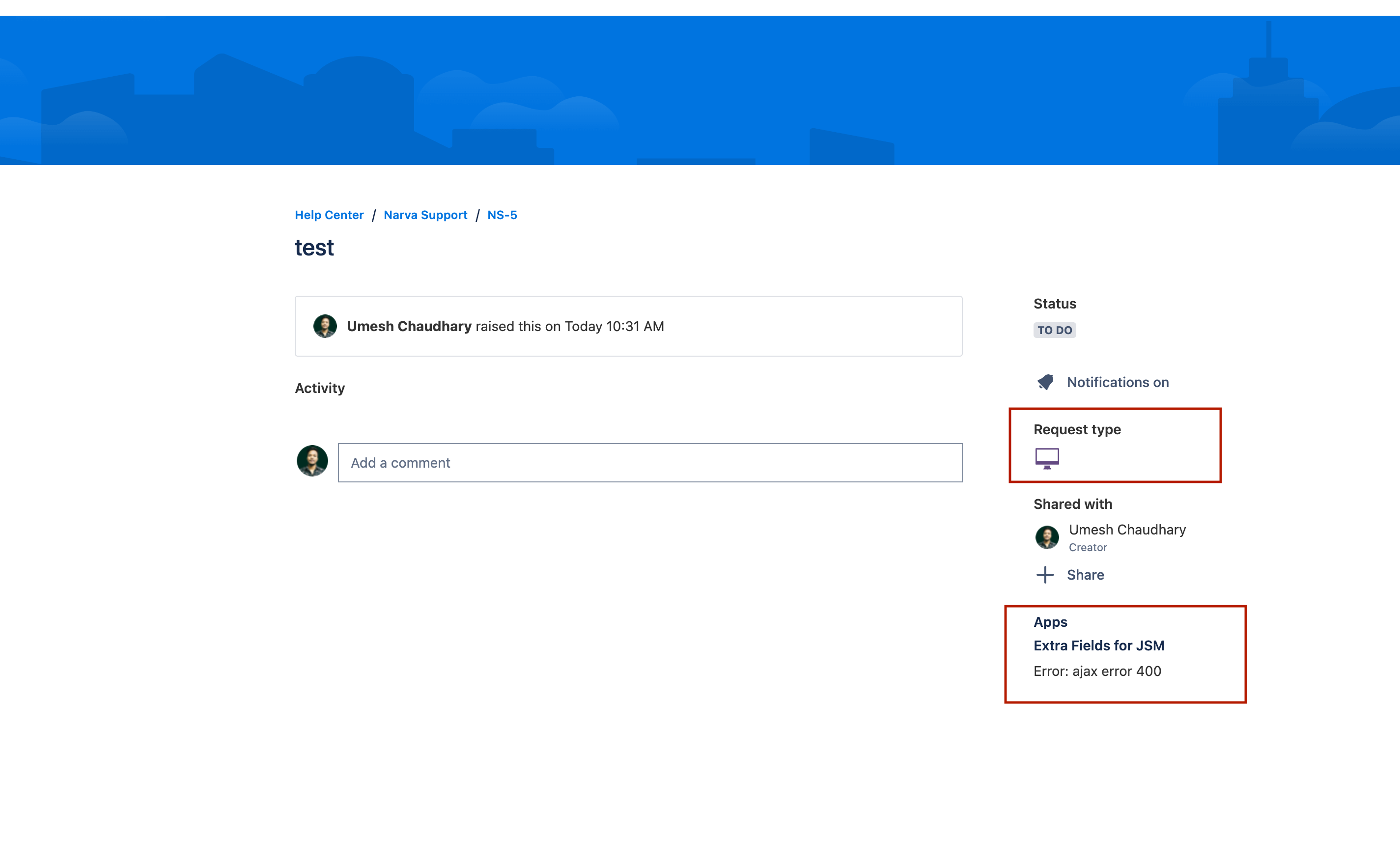Click Umesh Chaudhary name under Shared with
Screen dimensions: 1400x841
1127,529
